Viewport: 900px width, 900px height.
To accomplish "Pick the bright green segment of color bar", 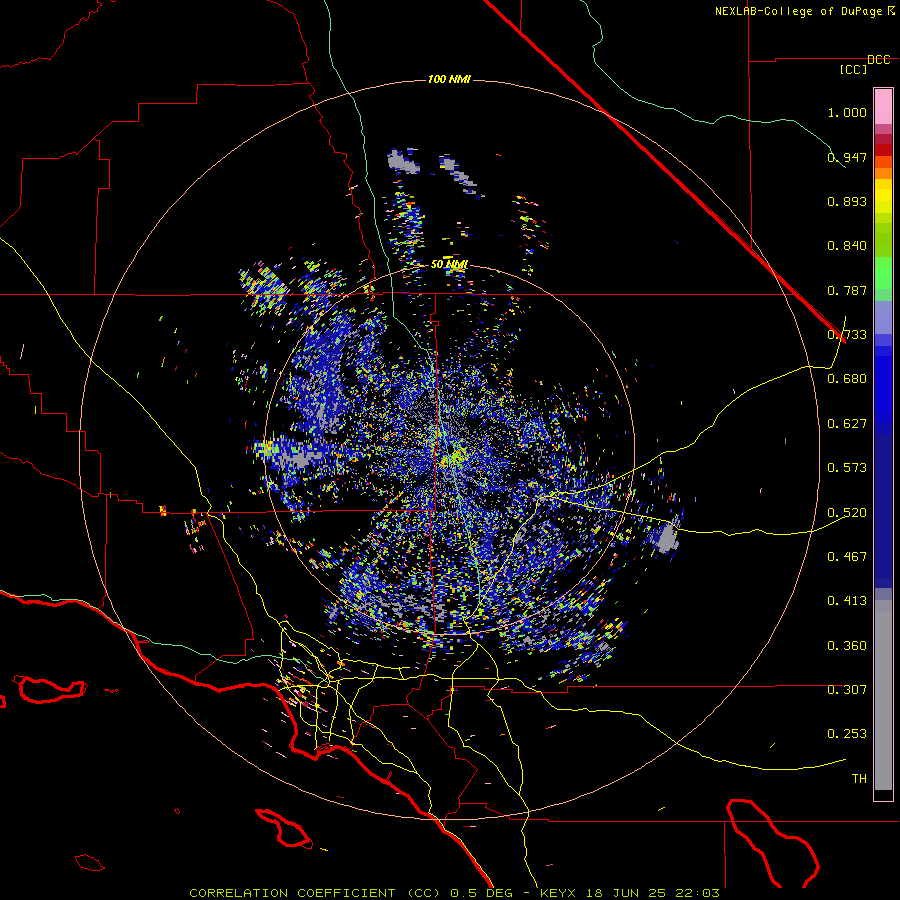I will [x=883, y=273].
